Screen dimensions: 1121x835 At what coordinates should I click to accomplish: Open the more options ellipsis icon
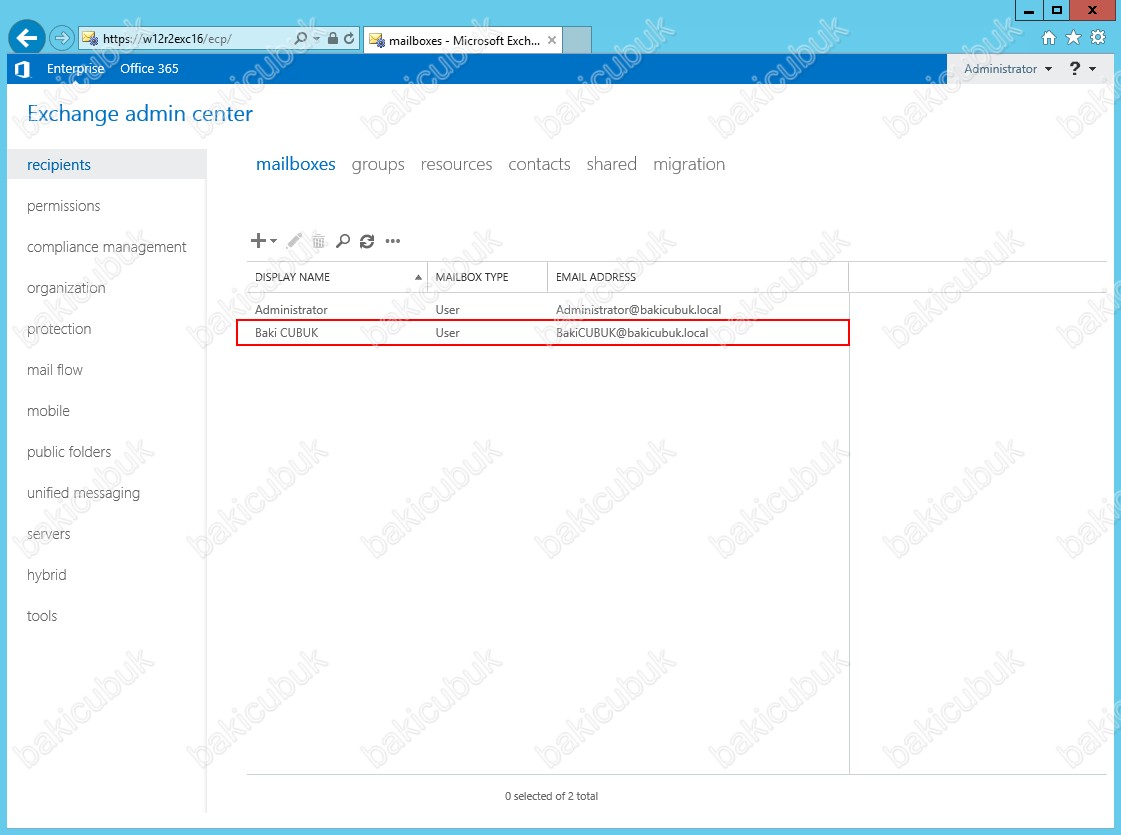[393, 241]
